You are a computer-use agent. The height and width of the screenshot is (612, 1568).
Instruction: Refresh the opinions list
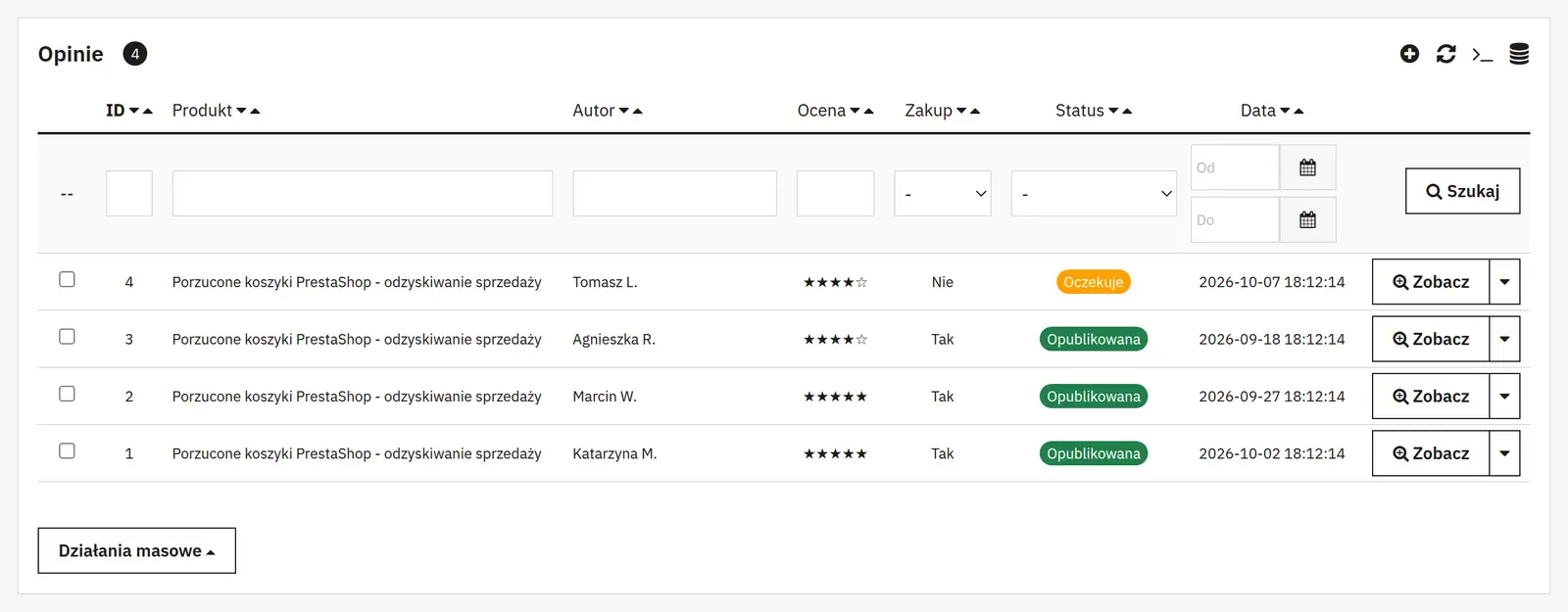coord(1445,54)
